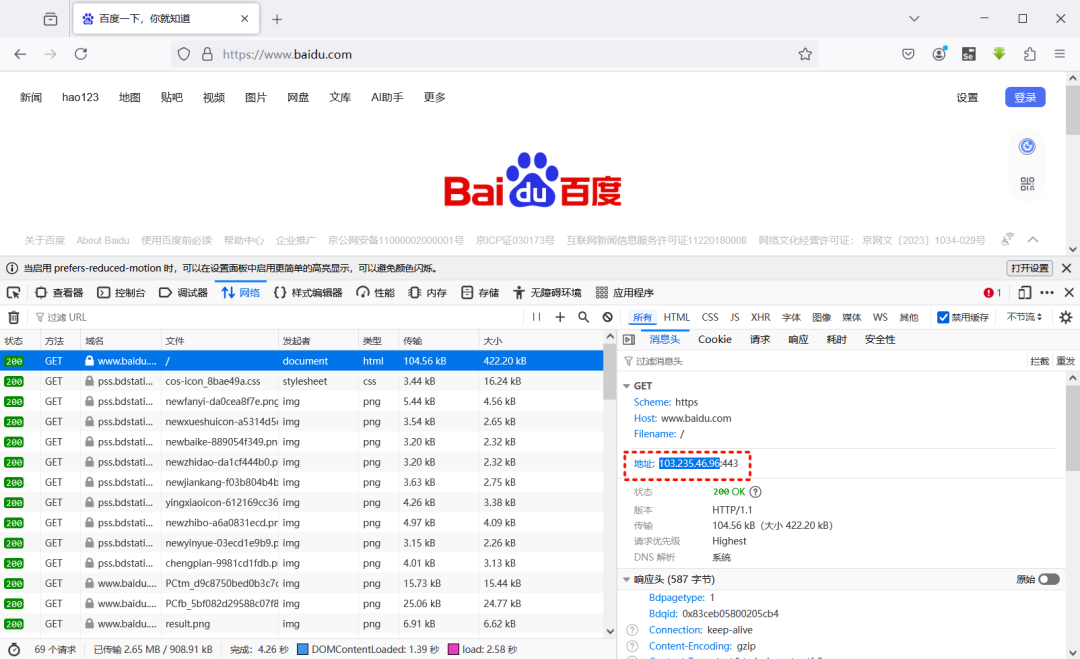Open the Baidu 设置 link
The height and width of the screenshot is (659, 1080).
pyautogui.click(x=967, y=97)
